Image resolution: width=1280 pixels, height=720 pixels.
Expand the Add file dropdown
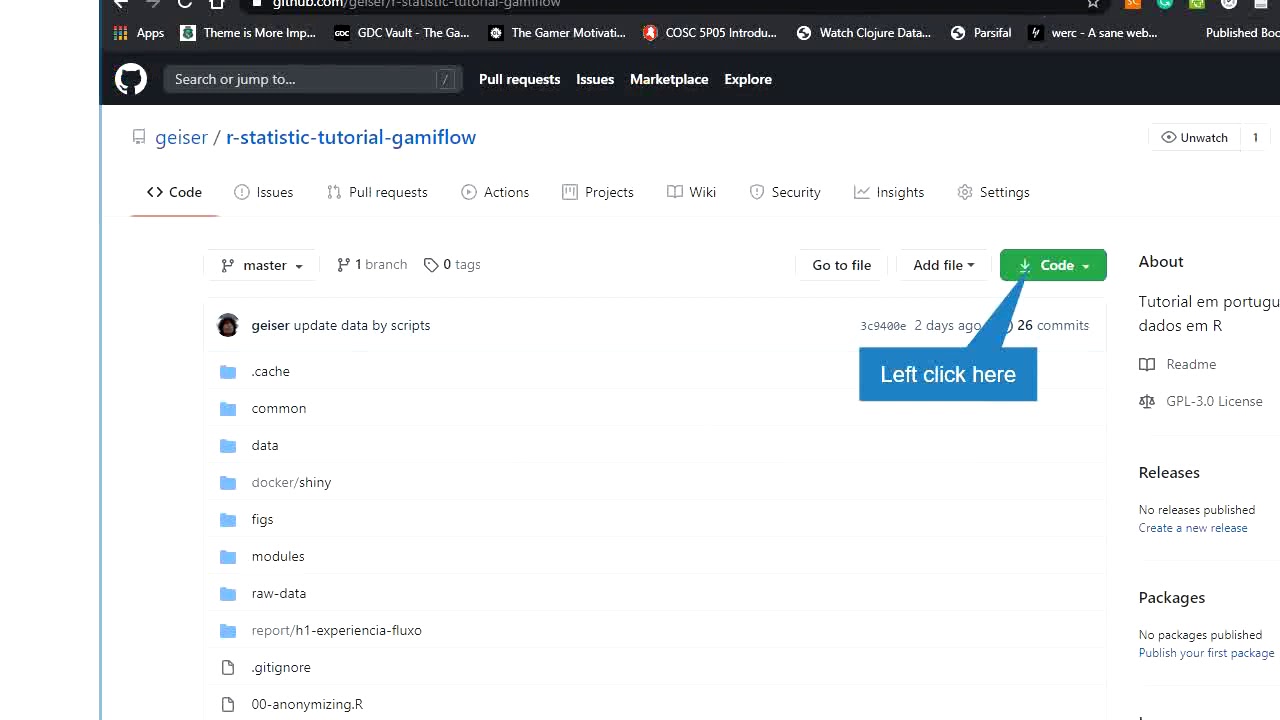pos(943,265)
